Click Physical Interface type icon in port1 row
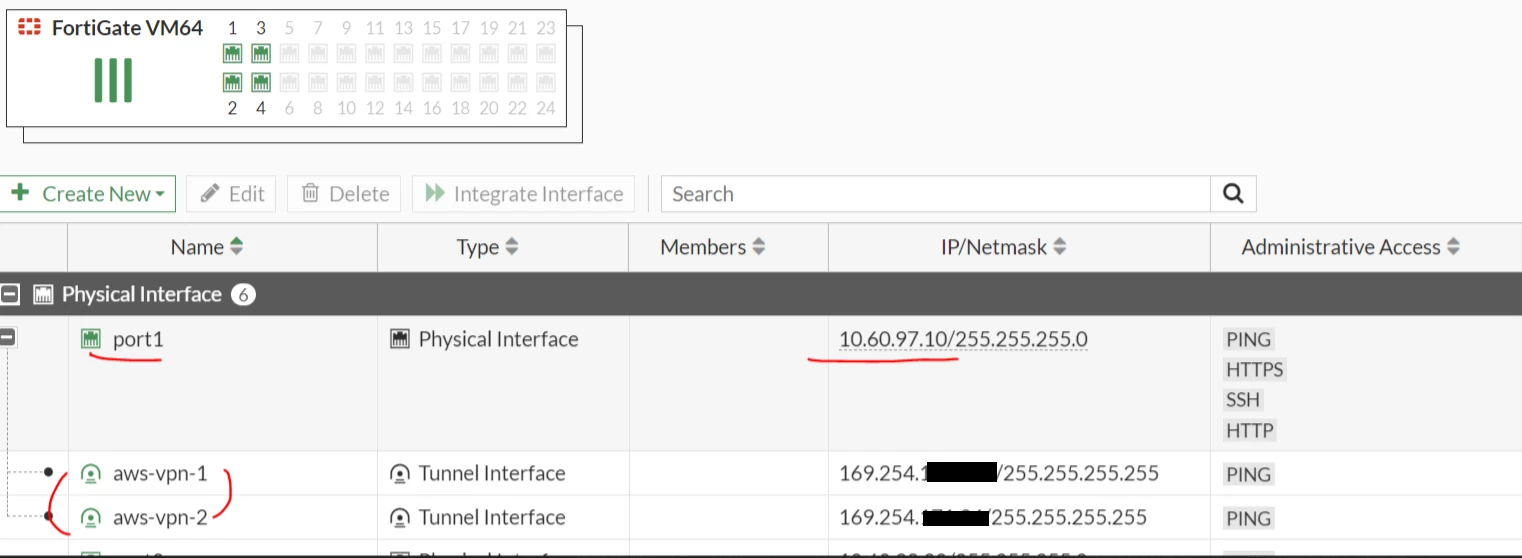Screen dimensions: 1522x558 (x=399, y=340)
